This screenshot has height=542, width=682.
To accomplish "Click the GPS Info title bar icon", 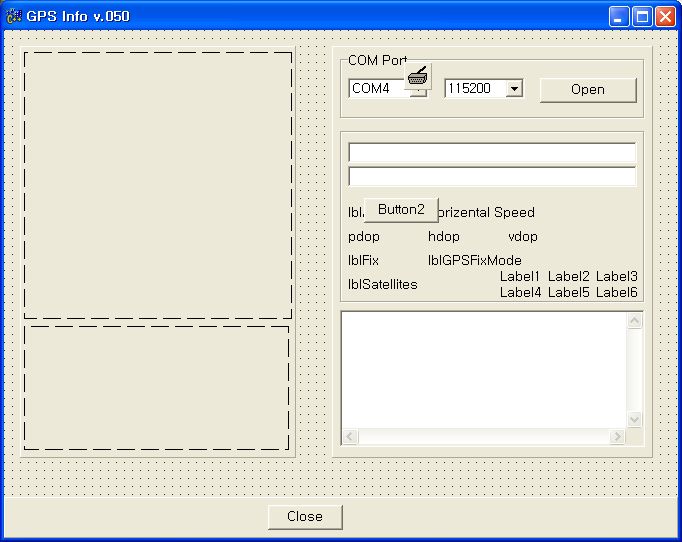I will (14, 16).
